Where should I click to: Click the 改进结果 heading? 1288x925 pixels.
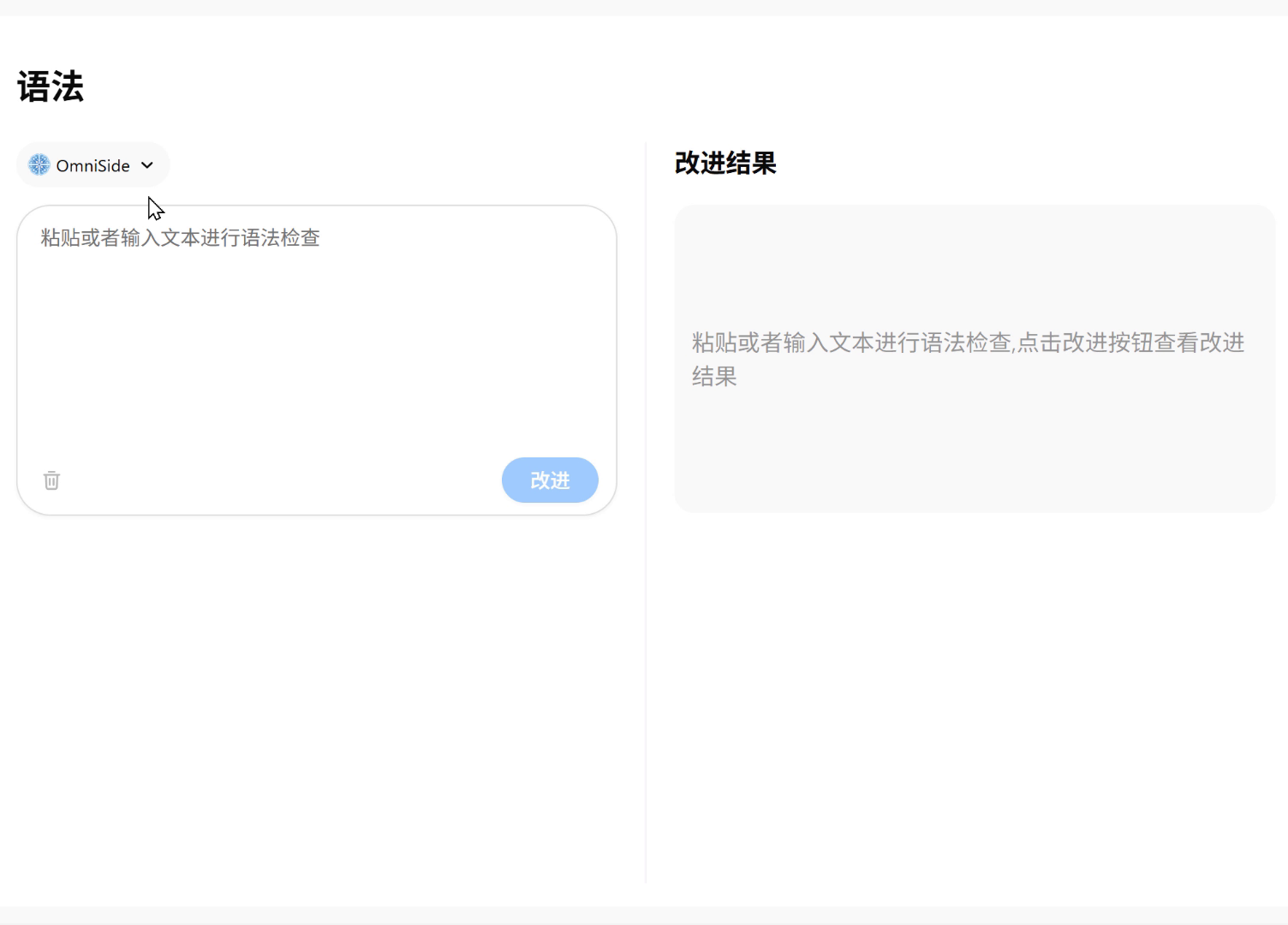click(x=725, y=163)
